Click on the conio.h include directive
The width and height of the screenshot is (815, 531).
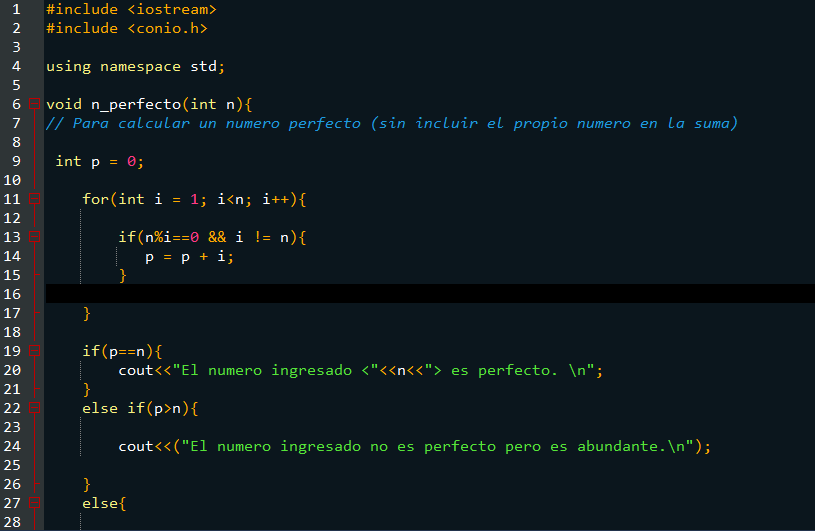pos(127,28)
